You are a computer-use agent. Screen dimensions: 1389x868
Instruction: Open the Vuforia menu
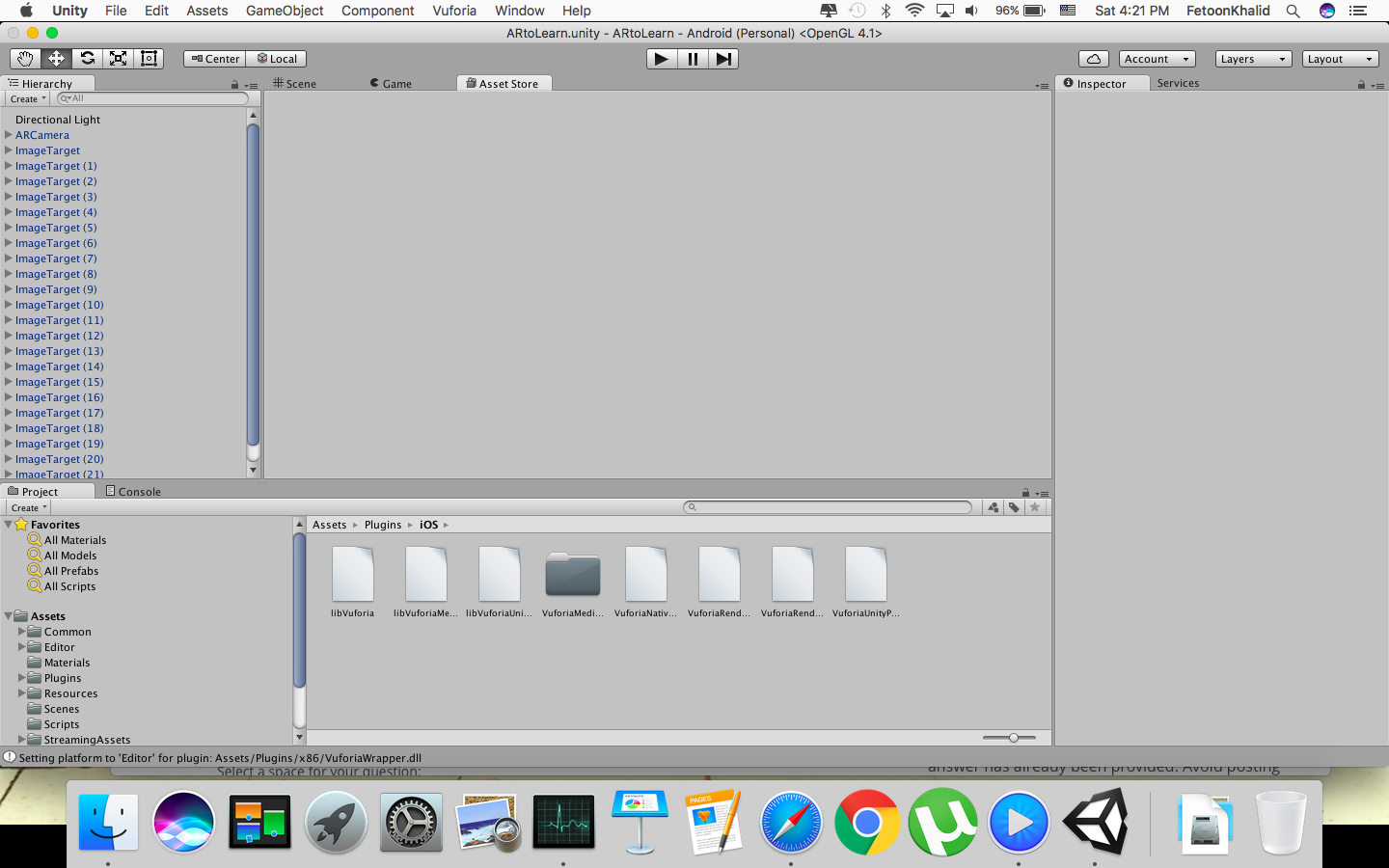tap(454, 11)
